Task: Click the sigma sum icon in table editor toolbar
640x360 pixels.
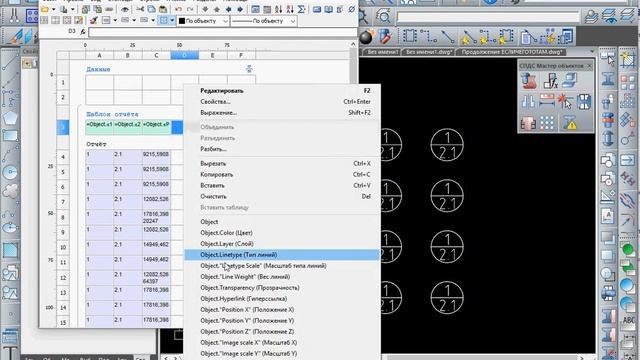Action: coord(302,9)
